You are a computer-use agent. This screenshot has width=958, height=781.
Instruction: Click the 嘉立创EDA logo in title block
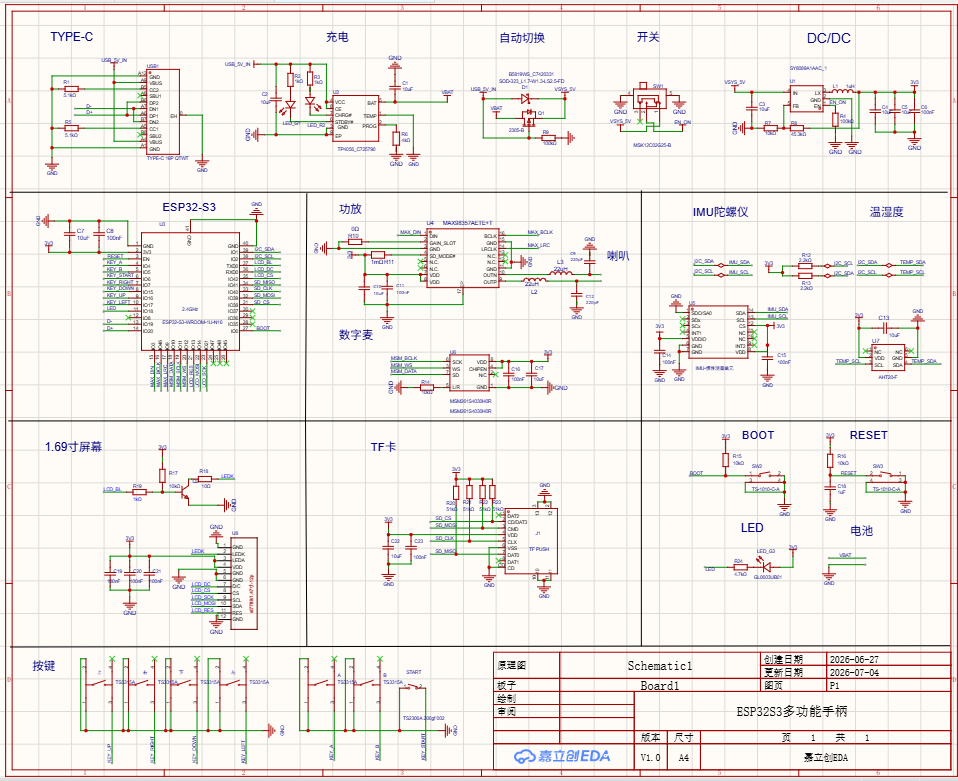[x=561, y=756]
